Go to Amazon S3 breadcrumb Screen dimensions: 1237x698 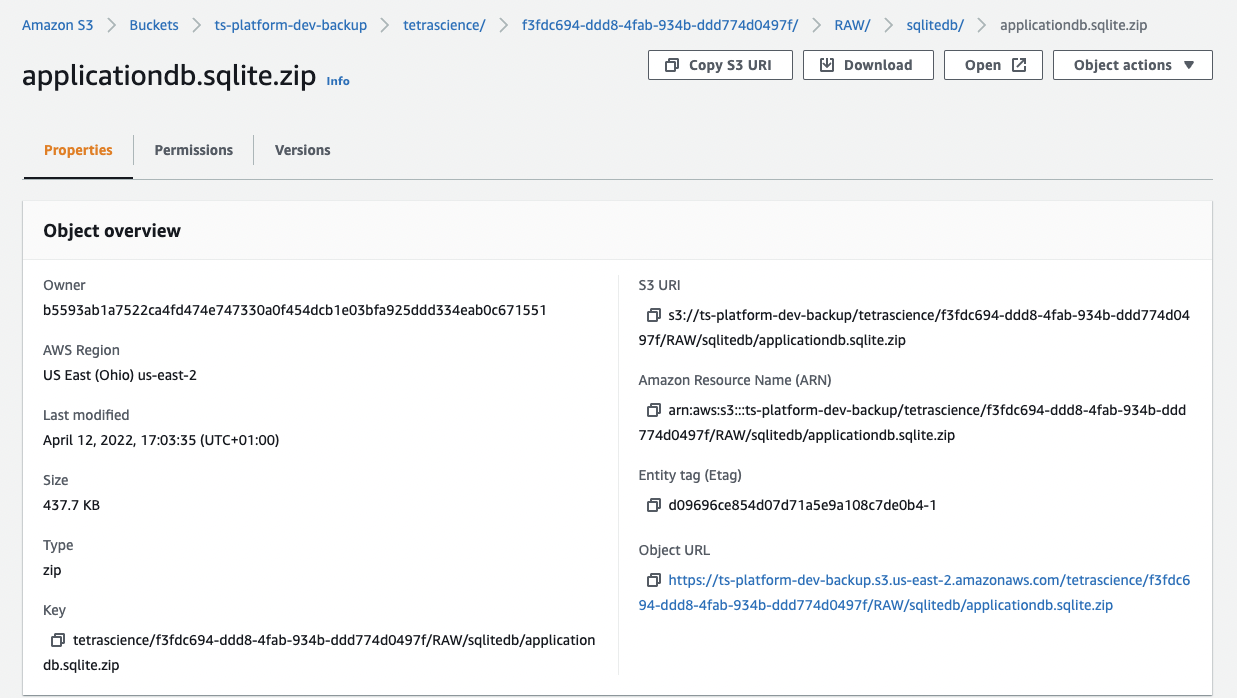[58, 24]
